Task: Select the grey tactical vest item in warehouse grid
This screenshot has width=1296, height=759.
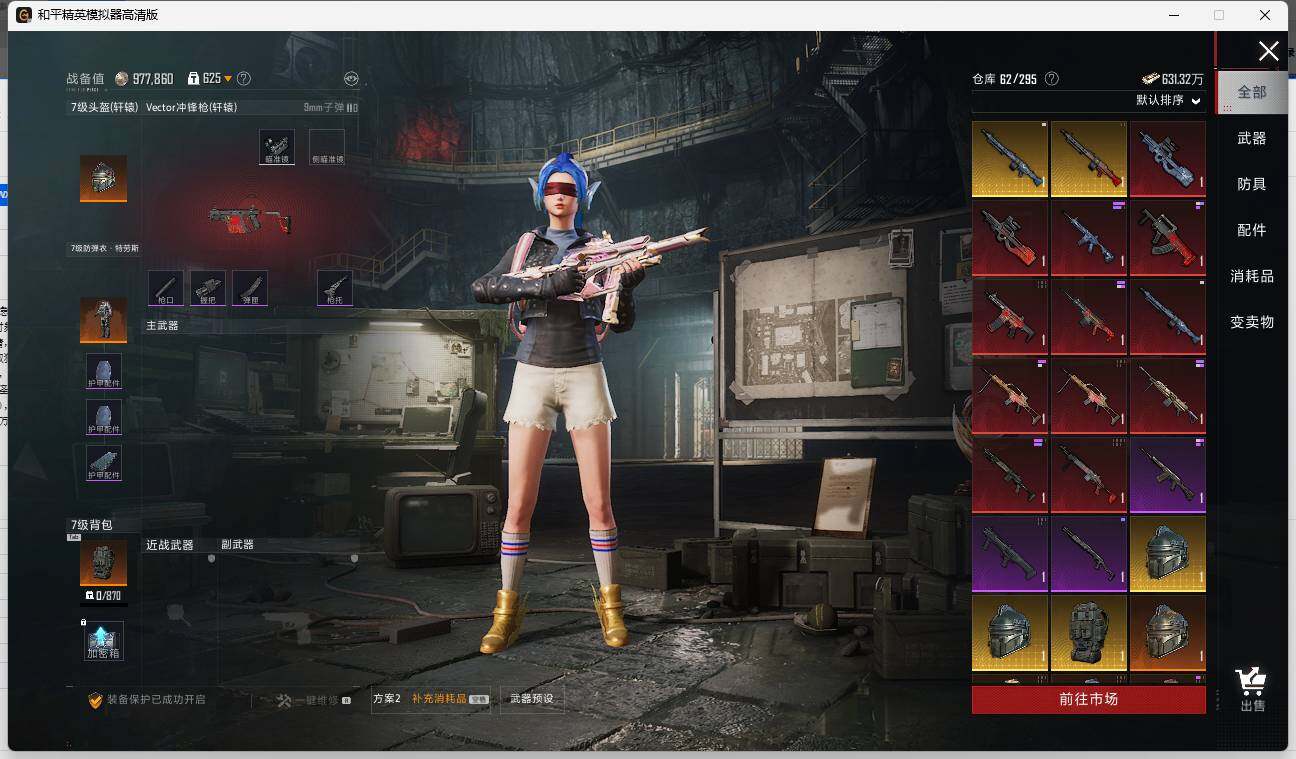Action: tap(1089, 634)
